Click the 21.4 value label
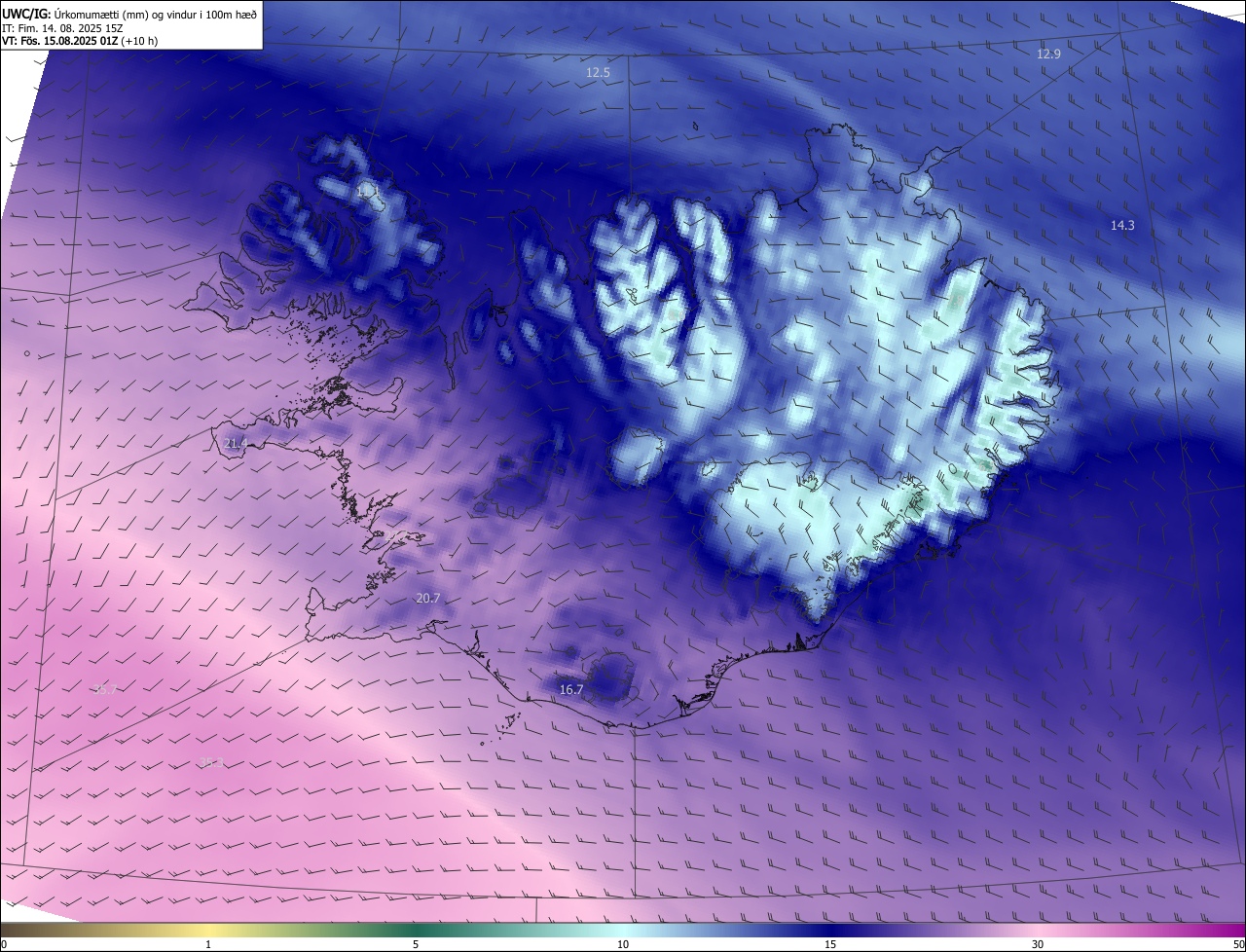Viewport: 1246px width, 952px height. tap(236, 443)
